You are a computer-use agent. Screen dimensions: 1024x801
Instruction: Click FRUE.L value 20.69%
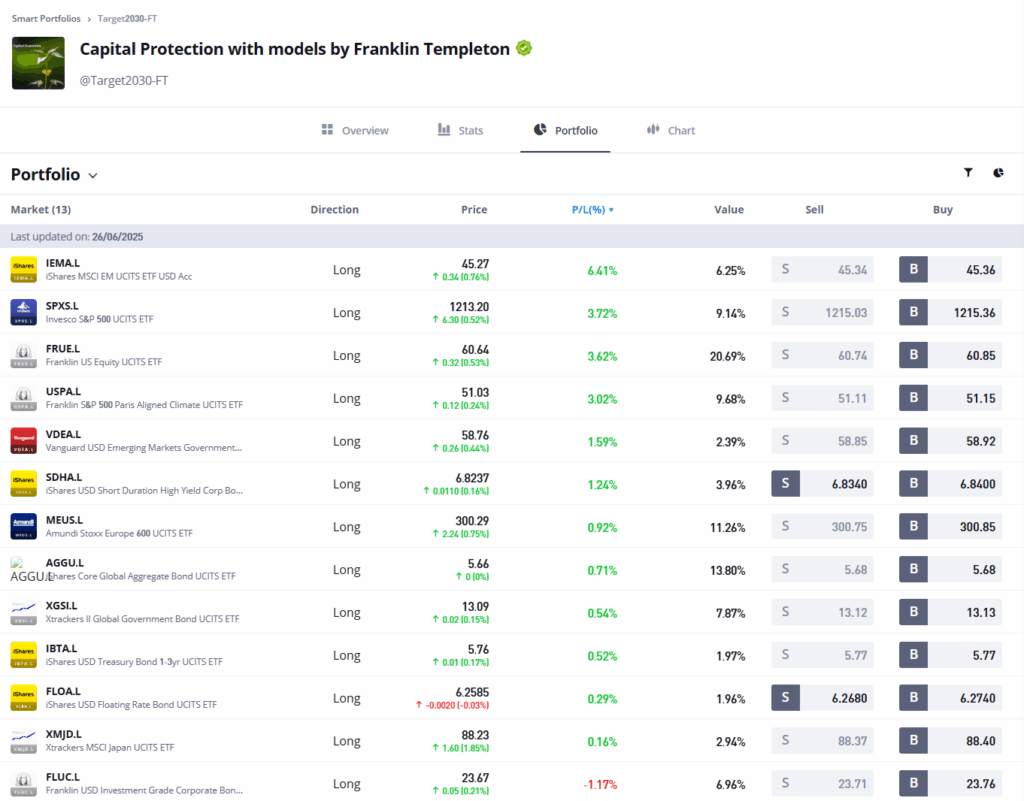pos(728,356)
